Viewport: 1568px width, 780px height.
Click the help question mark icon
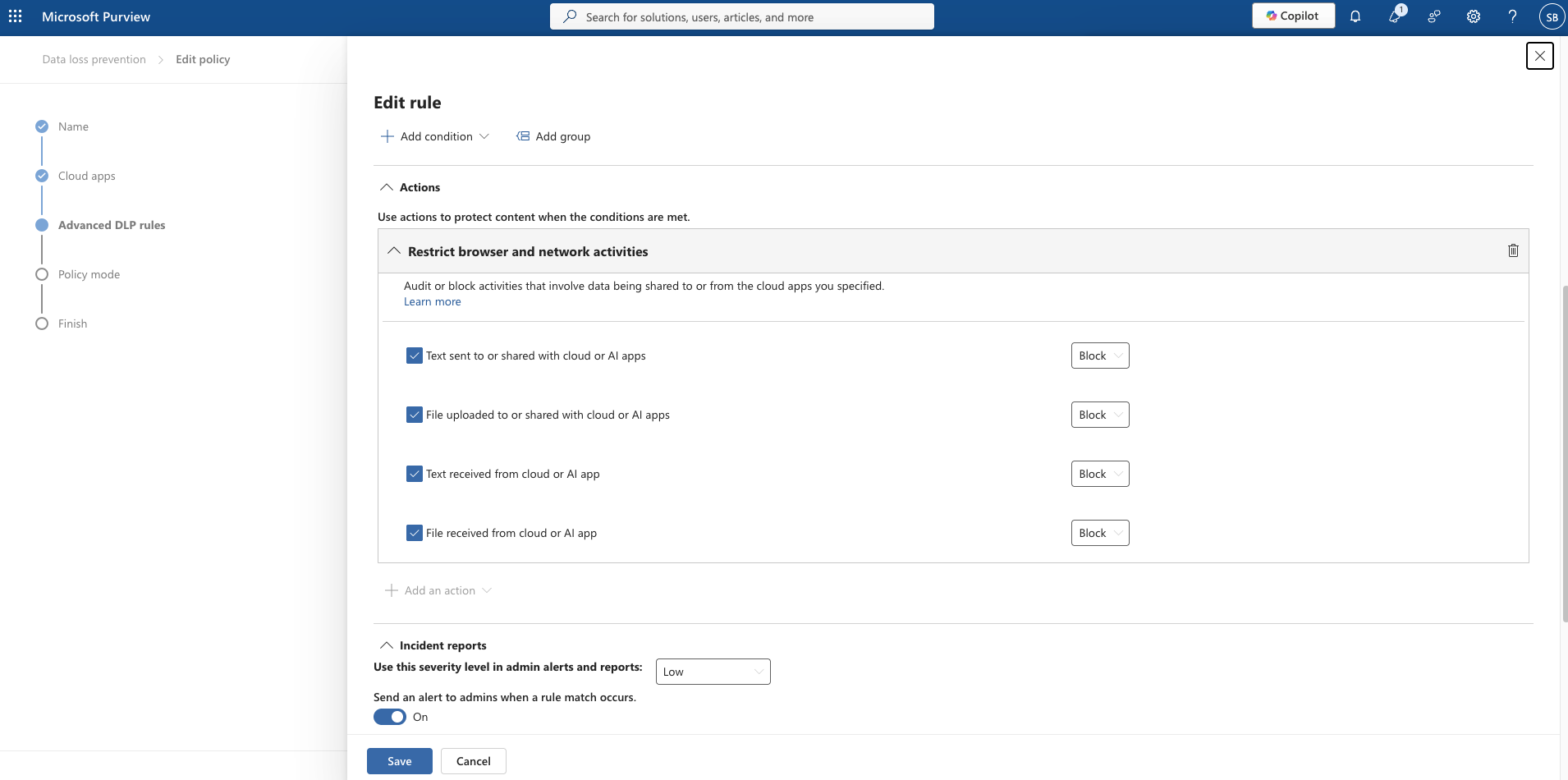(x=1512, y=16)
